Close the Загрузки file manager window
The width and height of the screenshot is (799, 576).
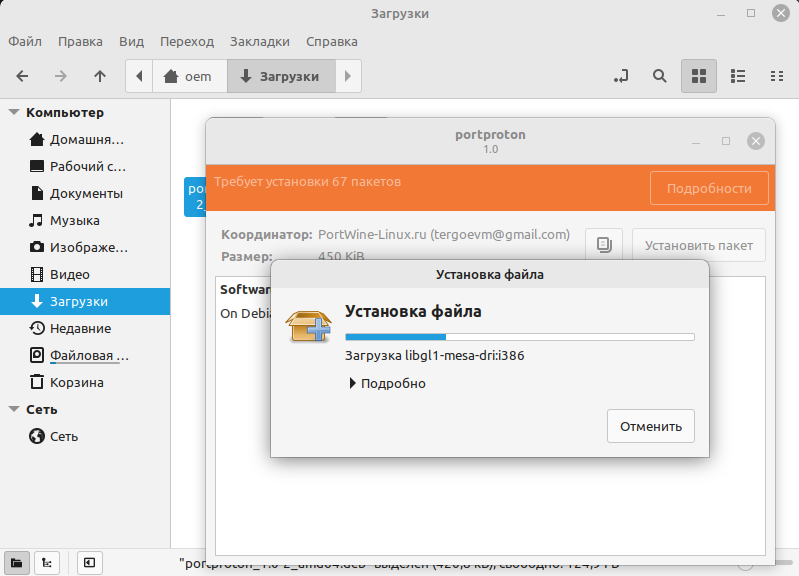[781, 13]
